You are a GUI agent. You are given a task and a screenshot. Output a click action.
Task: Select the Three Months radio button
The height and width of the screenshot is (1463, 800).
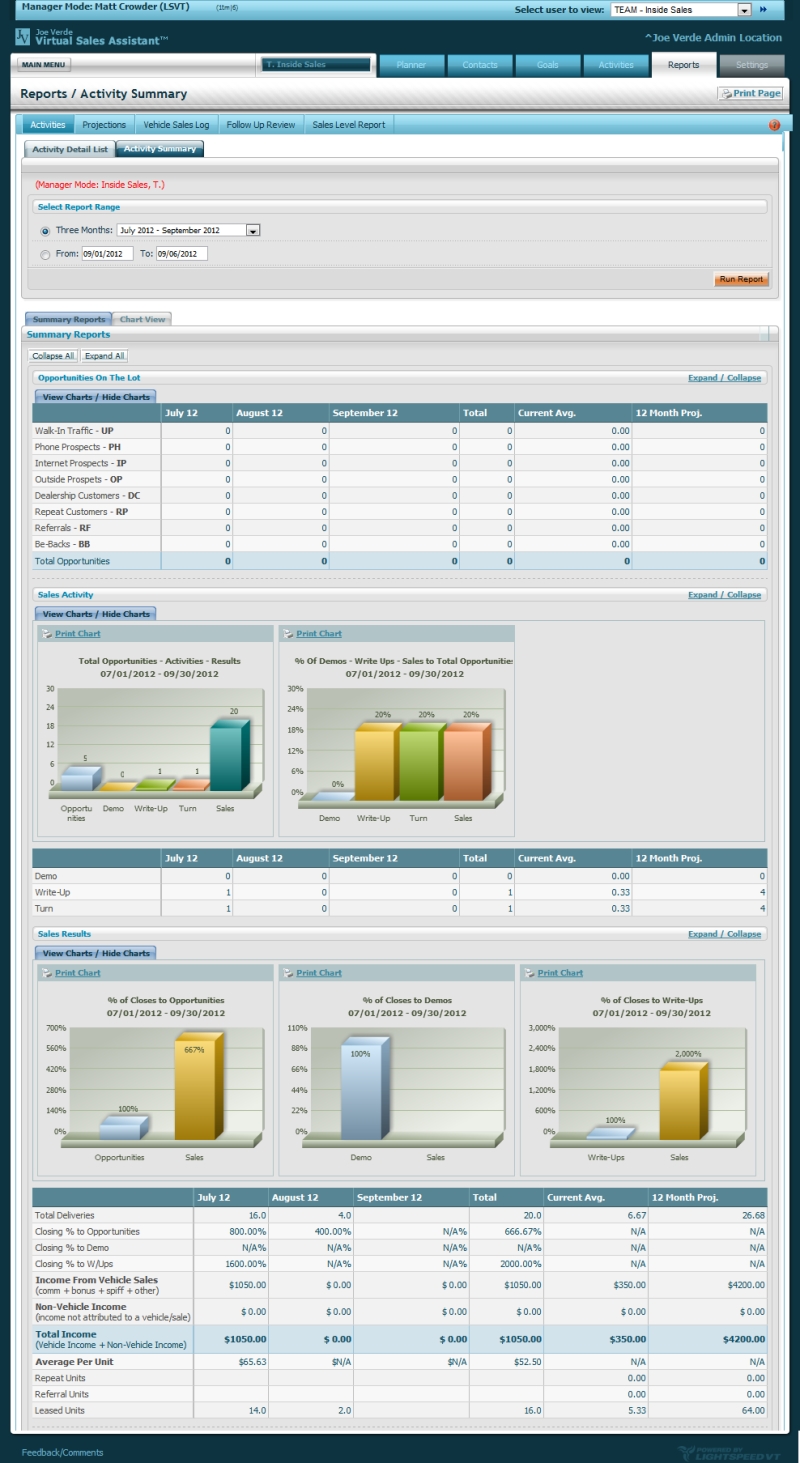point(45,231)
